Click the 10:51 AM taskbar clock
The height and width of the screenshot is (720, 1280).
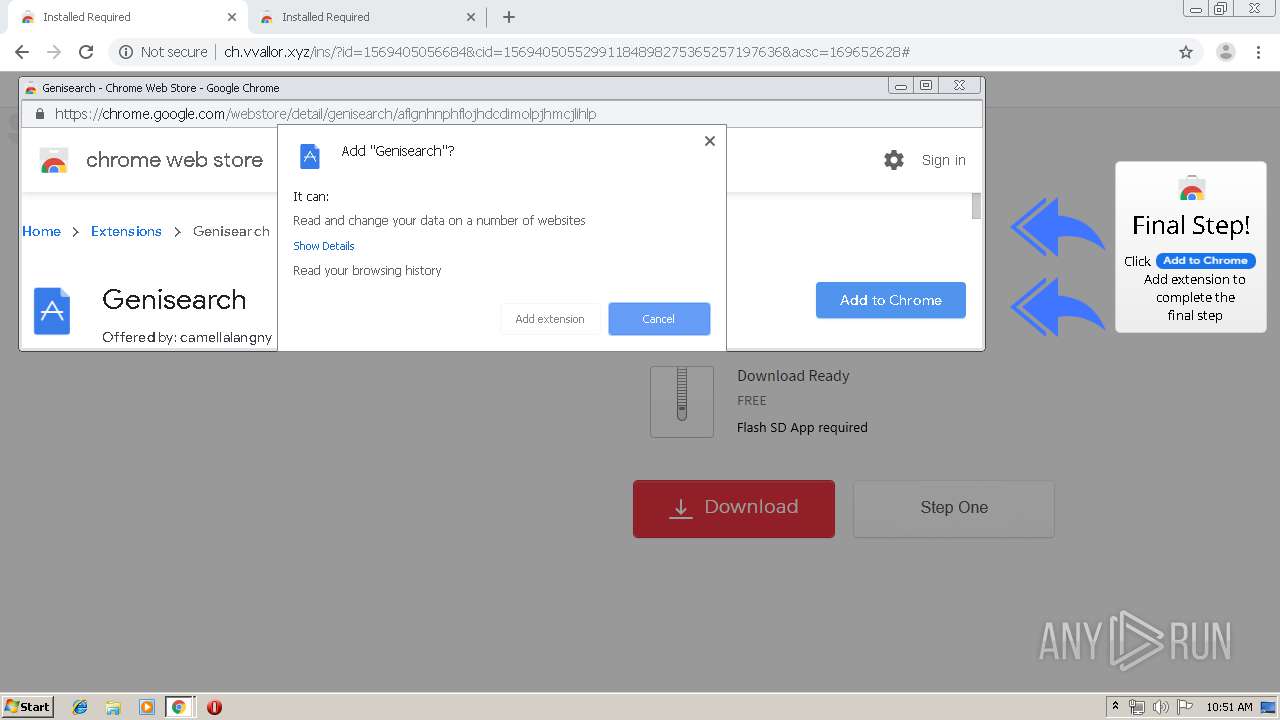(x=1229, y=707)
